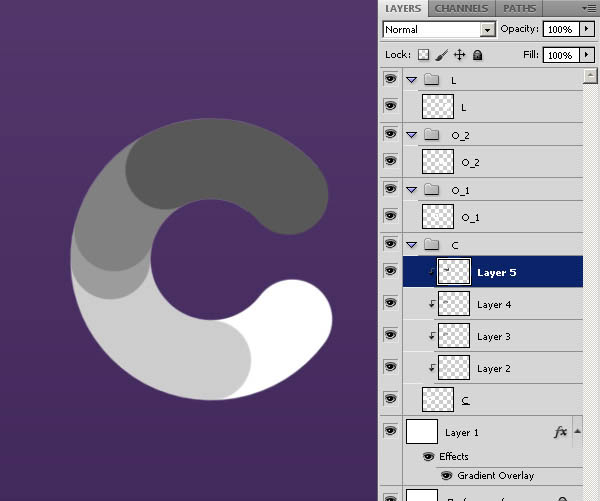600x501 pixels.
Task: Click the Fill percentage input field
Action: 559,55
